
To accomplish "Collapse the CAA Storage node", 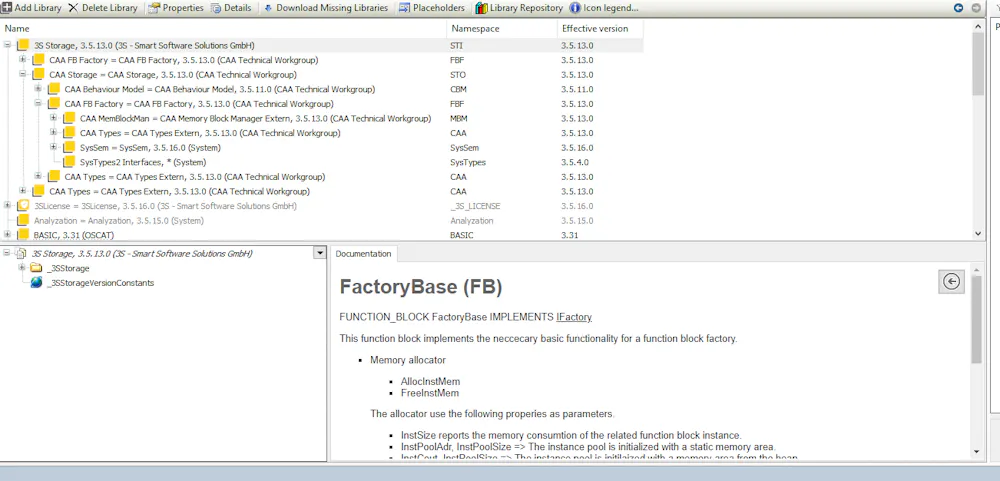I will (x=22, y=75).
